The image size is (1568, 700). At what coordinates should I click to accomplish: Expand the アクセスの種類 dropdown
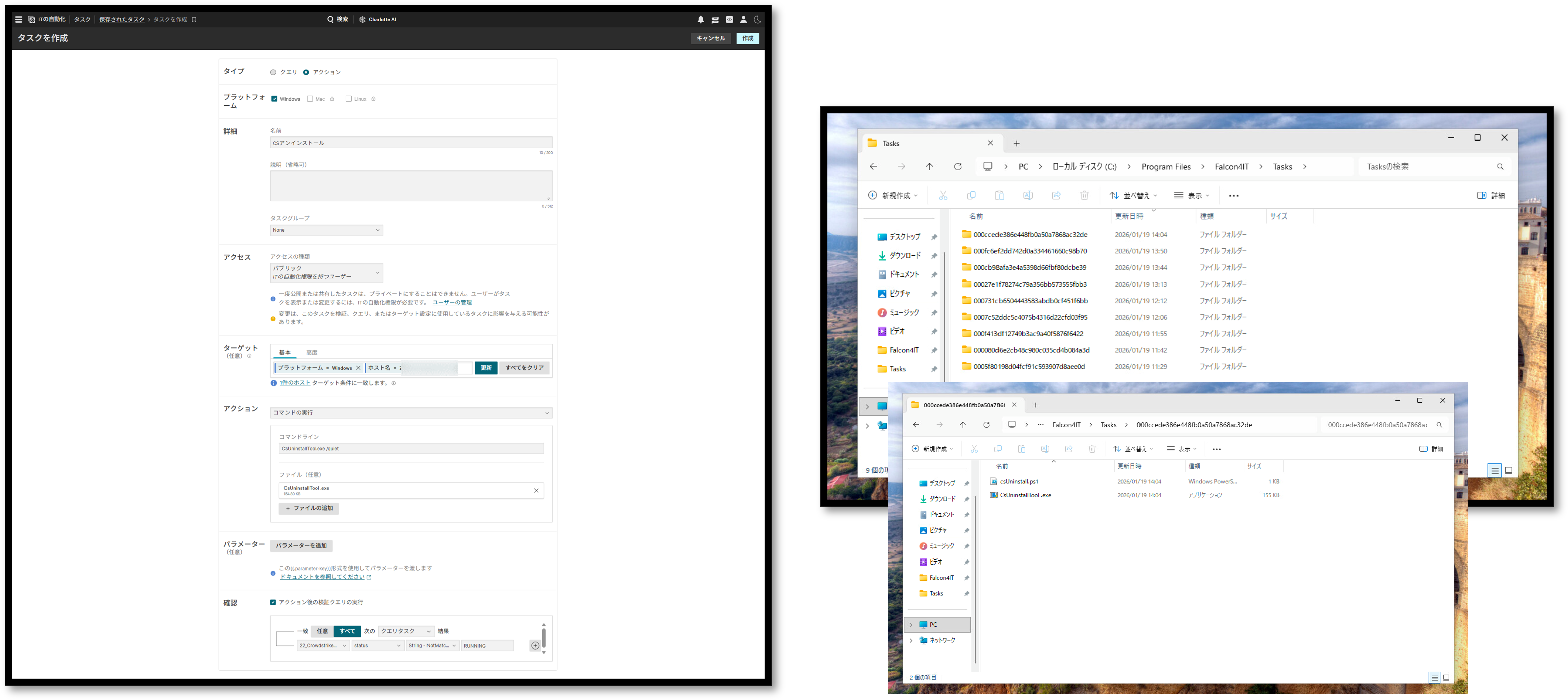[x=326, y=272]
